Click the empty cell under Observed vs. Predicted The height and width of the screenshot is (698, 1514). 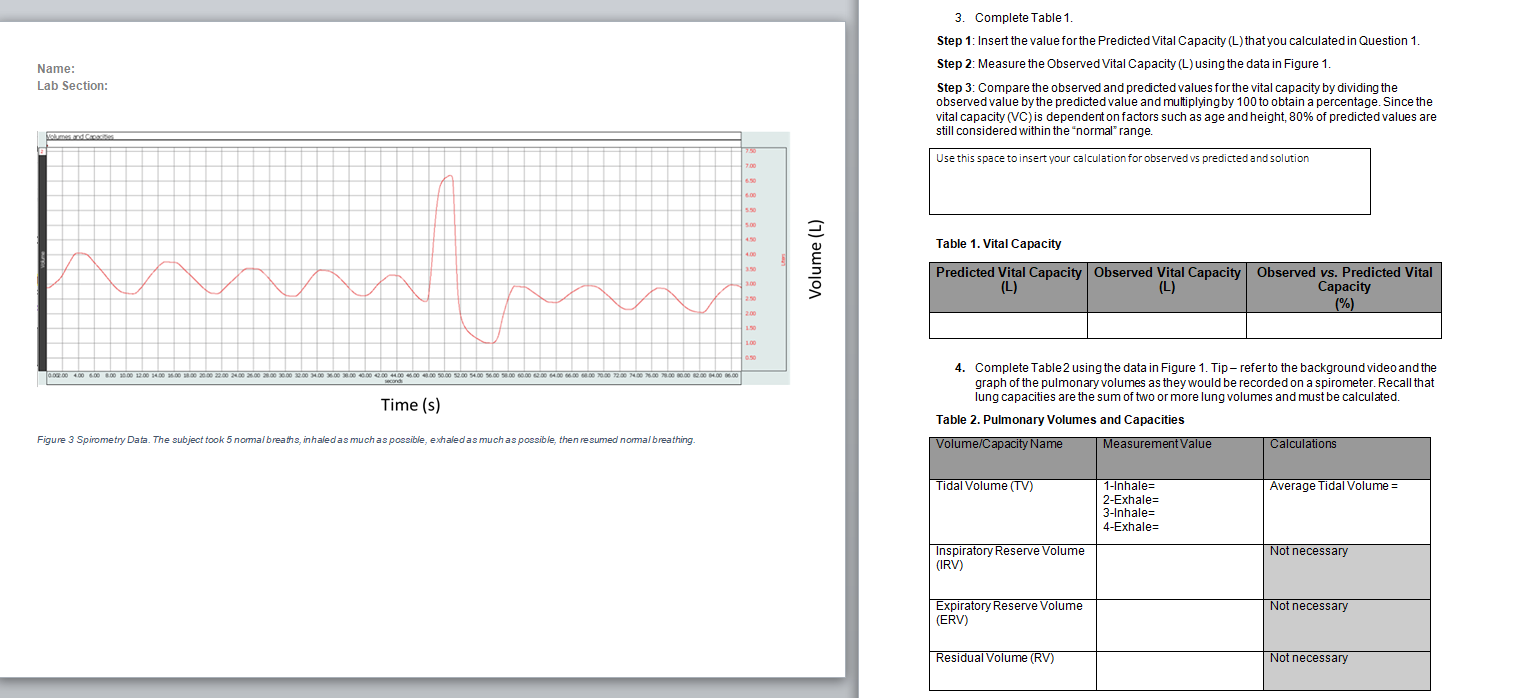click(x=1343, y=326)
